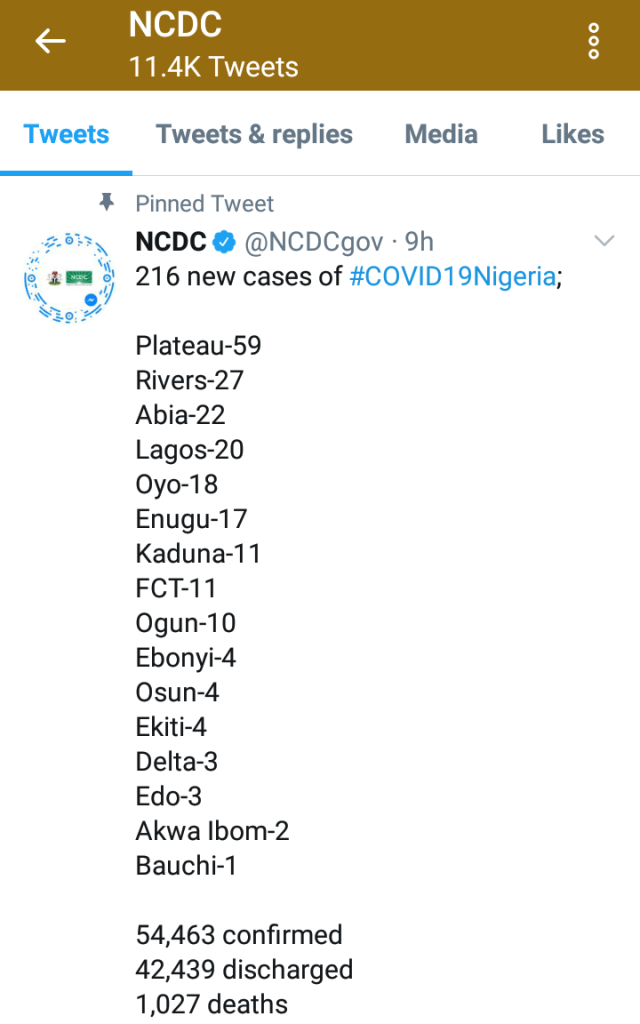The image size is (640, 1024).
Task: Click the NCDC title in header
Action: pos(174,26)
